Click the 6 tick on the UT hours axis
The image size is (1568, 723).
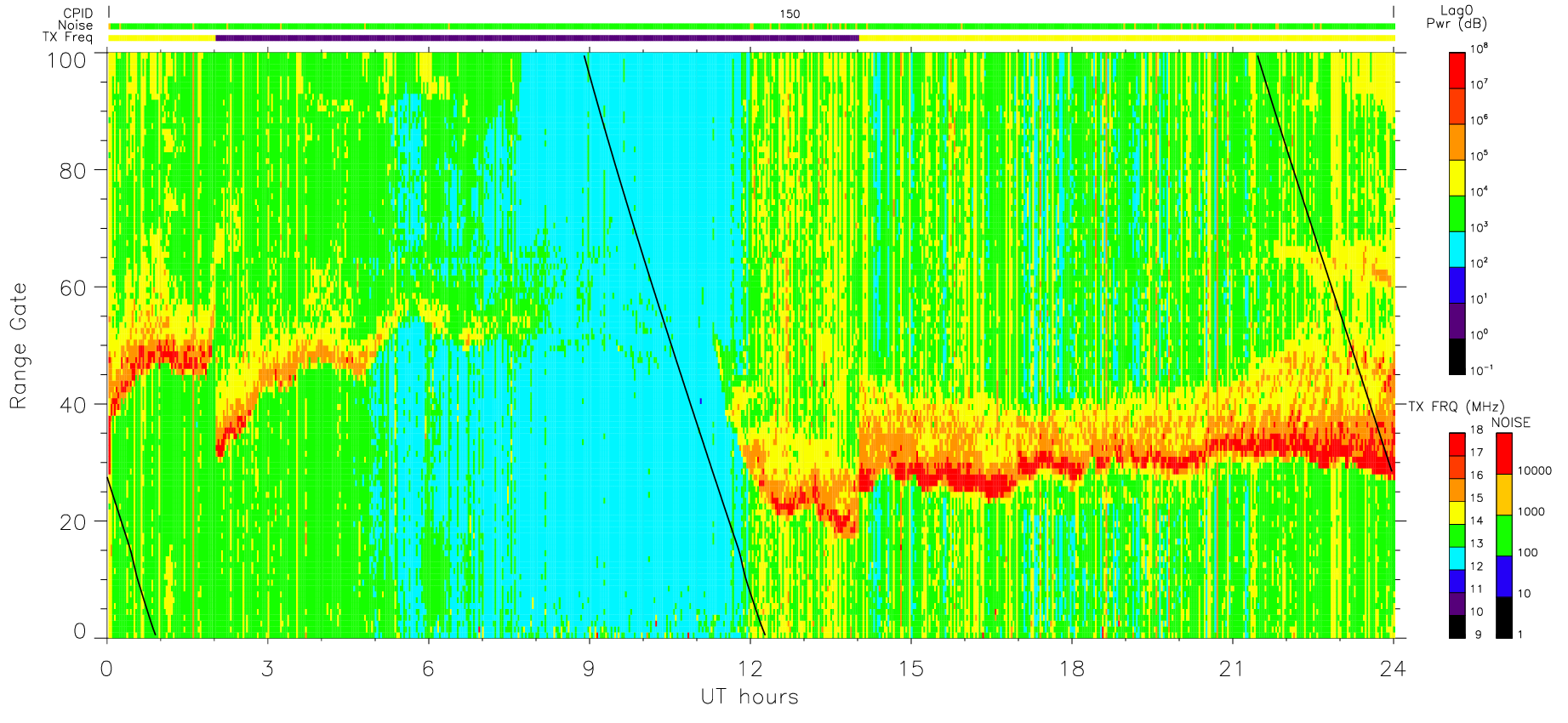[x=428, y=669]
